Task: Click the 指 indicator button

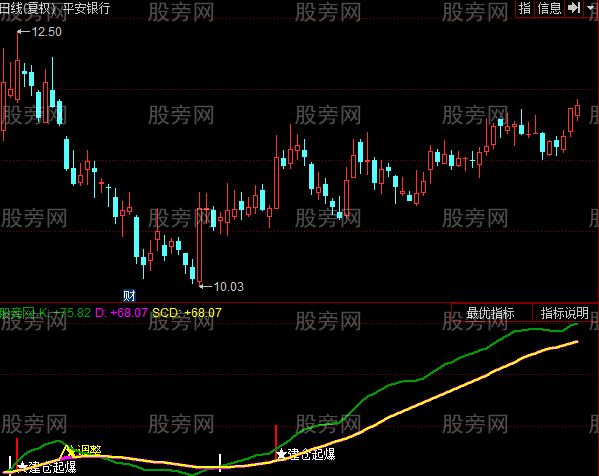Action: (x=525, y=8)
